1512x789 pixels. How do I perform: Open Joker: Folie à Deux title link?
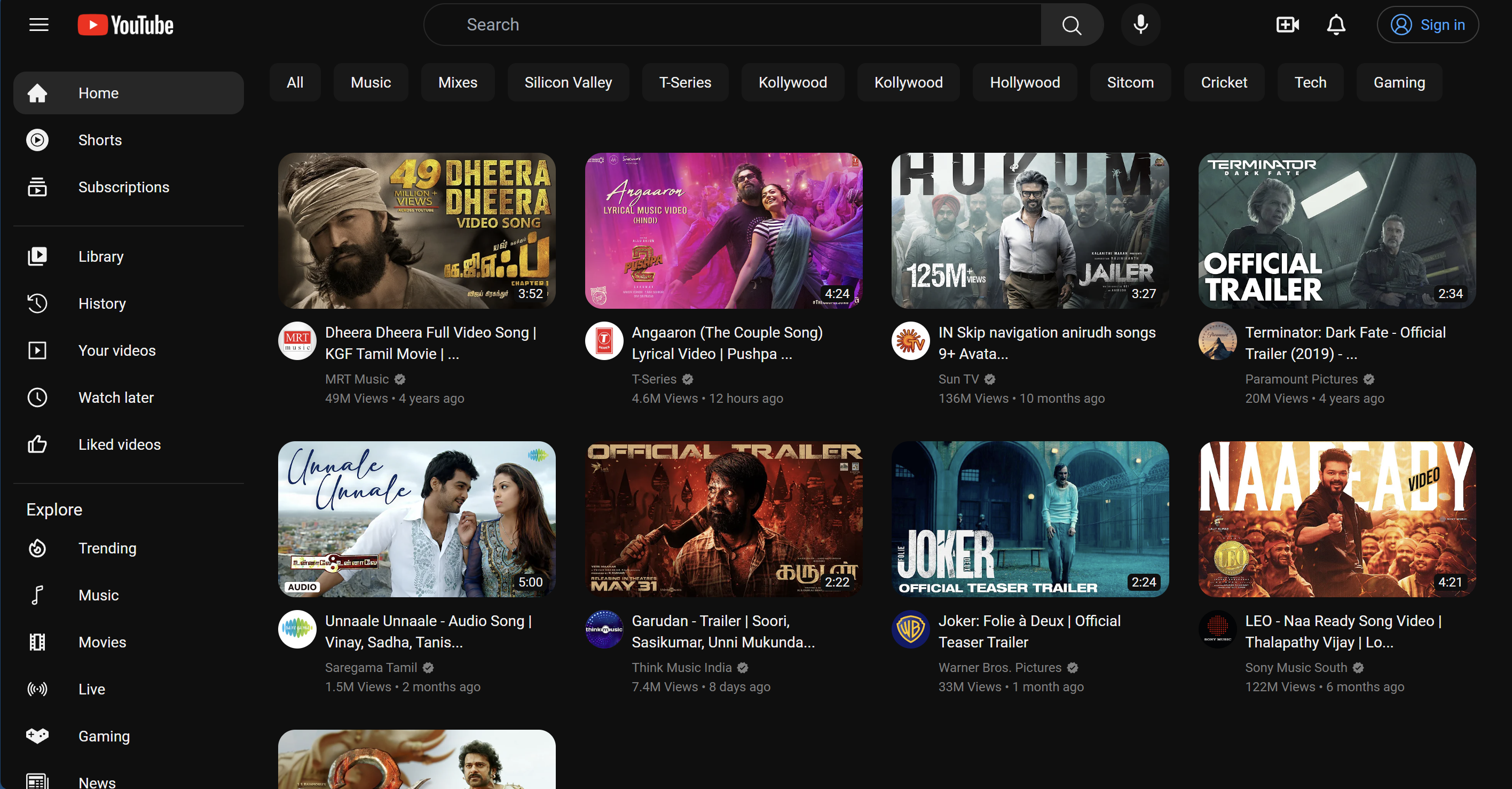(1029, 631)
